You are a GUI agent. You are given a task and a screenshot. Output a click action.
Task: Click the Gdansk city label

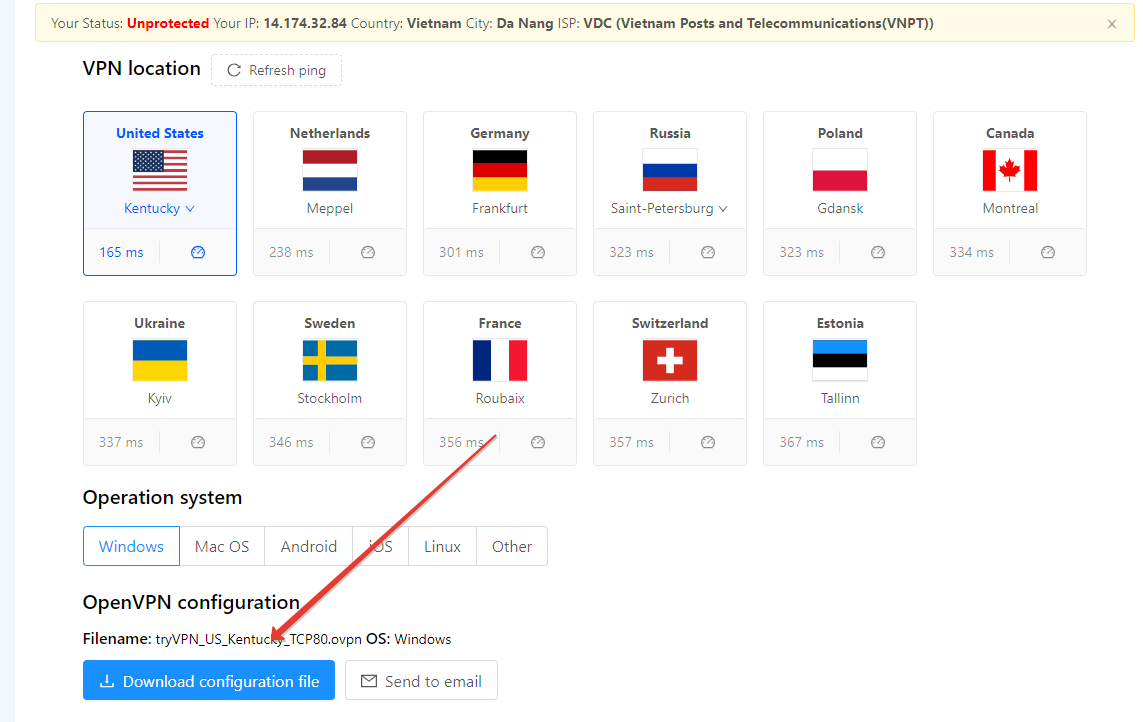(x=840, y=209)
